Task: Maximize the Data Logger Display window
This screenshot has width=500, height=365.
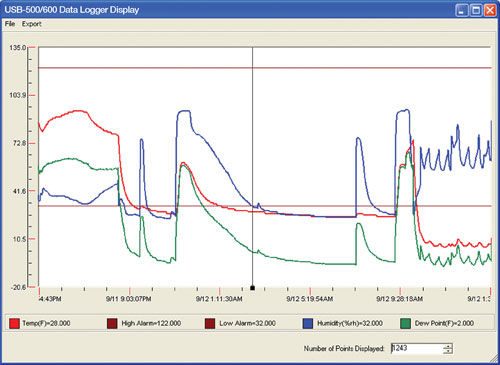Action: click(476, 10)
